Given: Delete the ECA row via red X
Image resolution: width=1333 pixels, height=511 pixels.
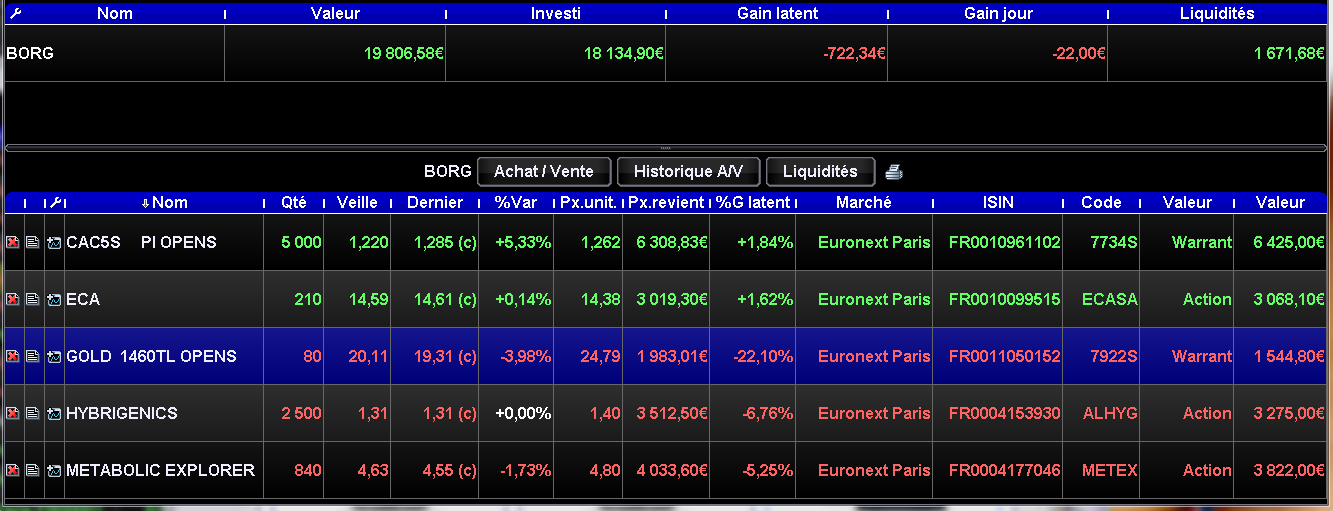Looking at the screenshot, I should pos(13,299).
